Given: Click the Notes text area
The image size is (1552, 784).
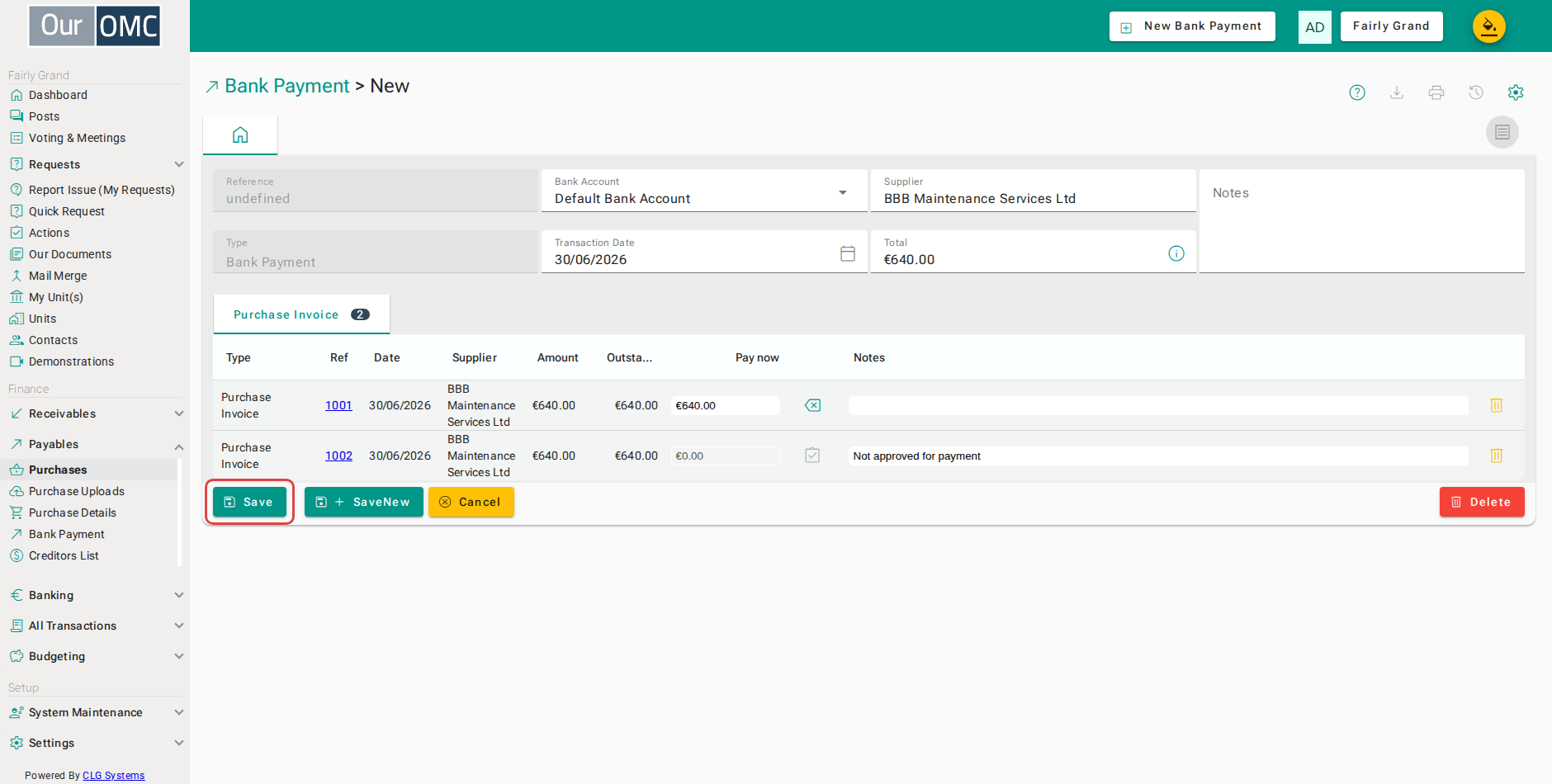Looking at the screenshot, I should [1362, 221].
